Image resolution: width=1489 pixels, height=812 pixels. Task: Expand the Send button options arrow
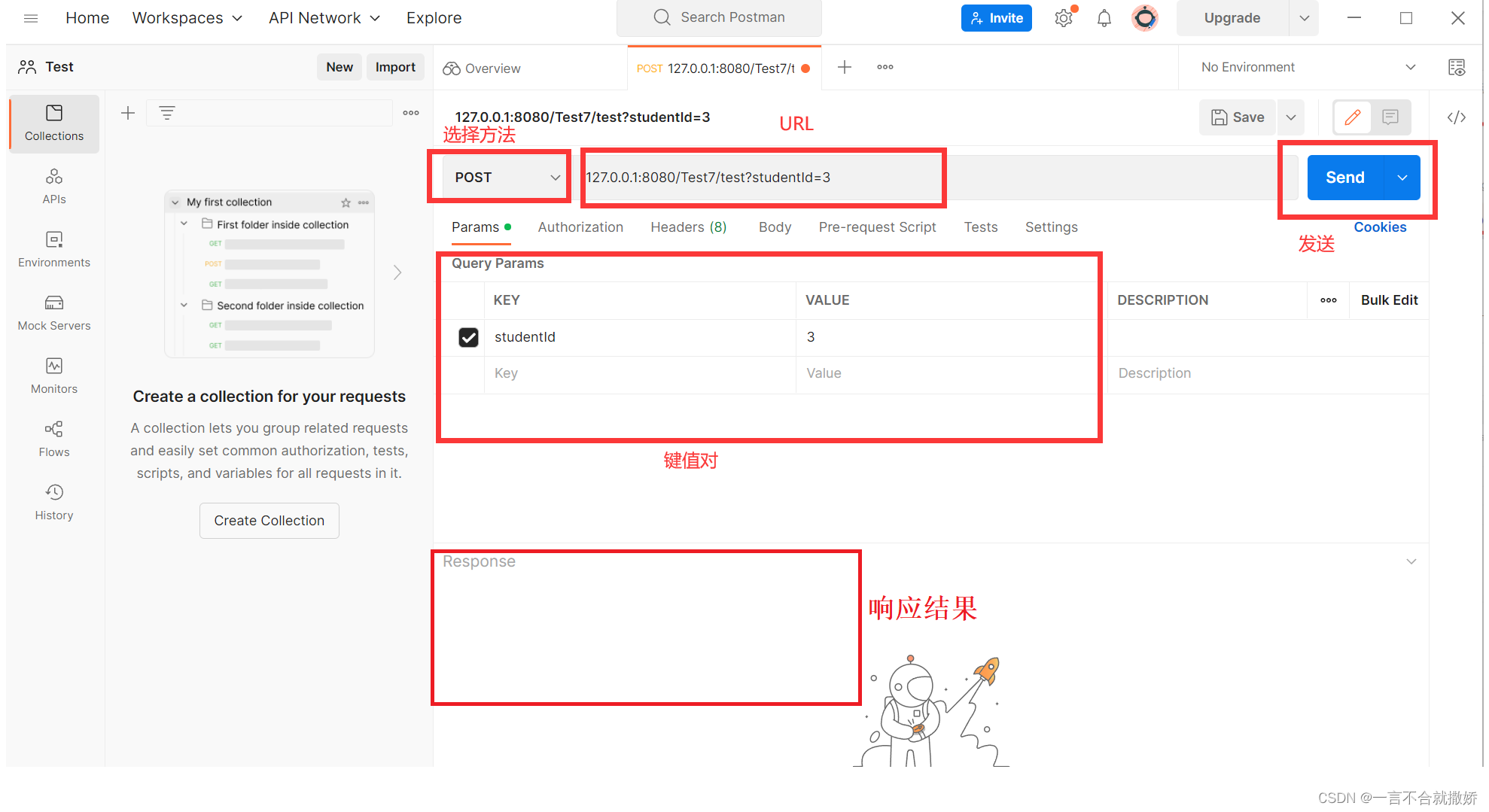coord(1402,178)
